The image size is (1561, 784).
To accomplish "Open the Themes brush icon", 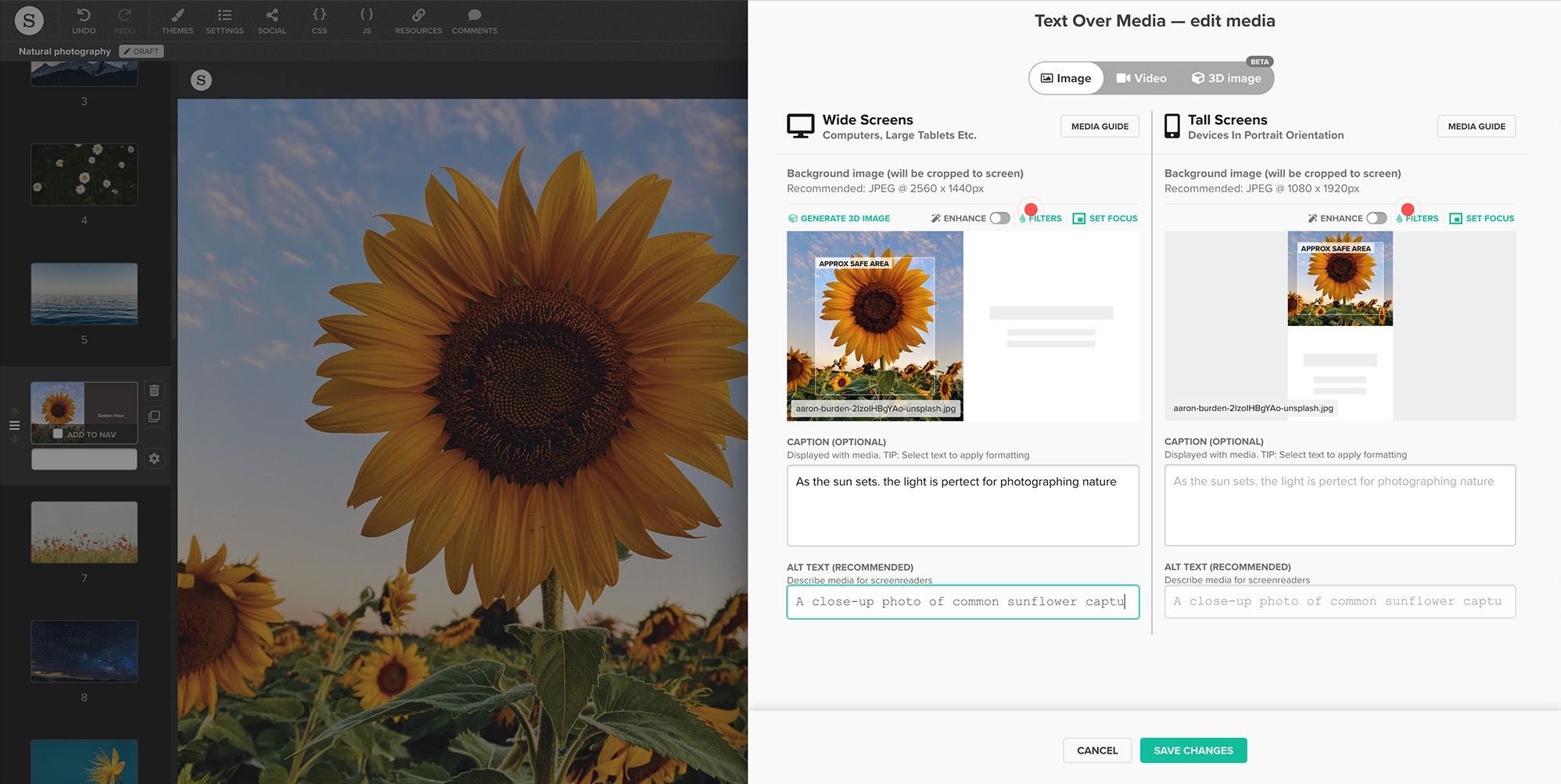I will click(178, 16).
